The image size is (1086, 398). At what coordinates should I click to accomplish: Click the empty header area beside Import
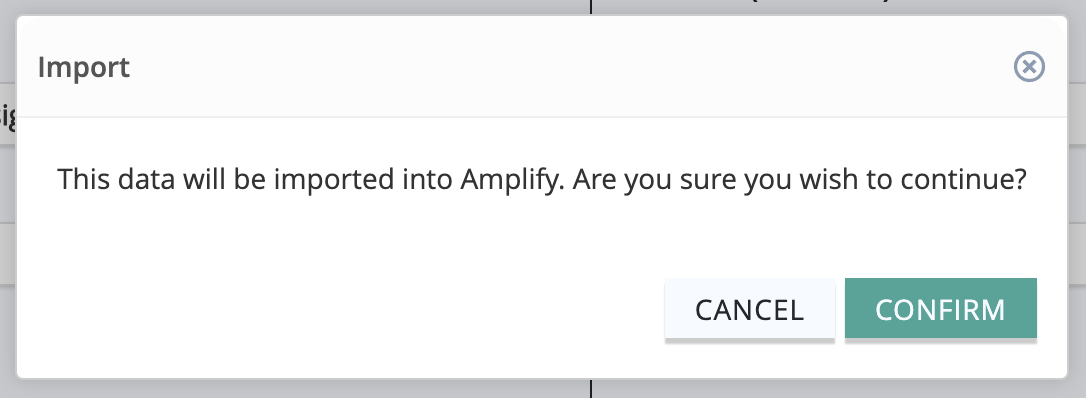[x=568, y=67]
